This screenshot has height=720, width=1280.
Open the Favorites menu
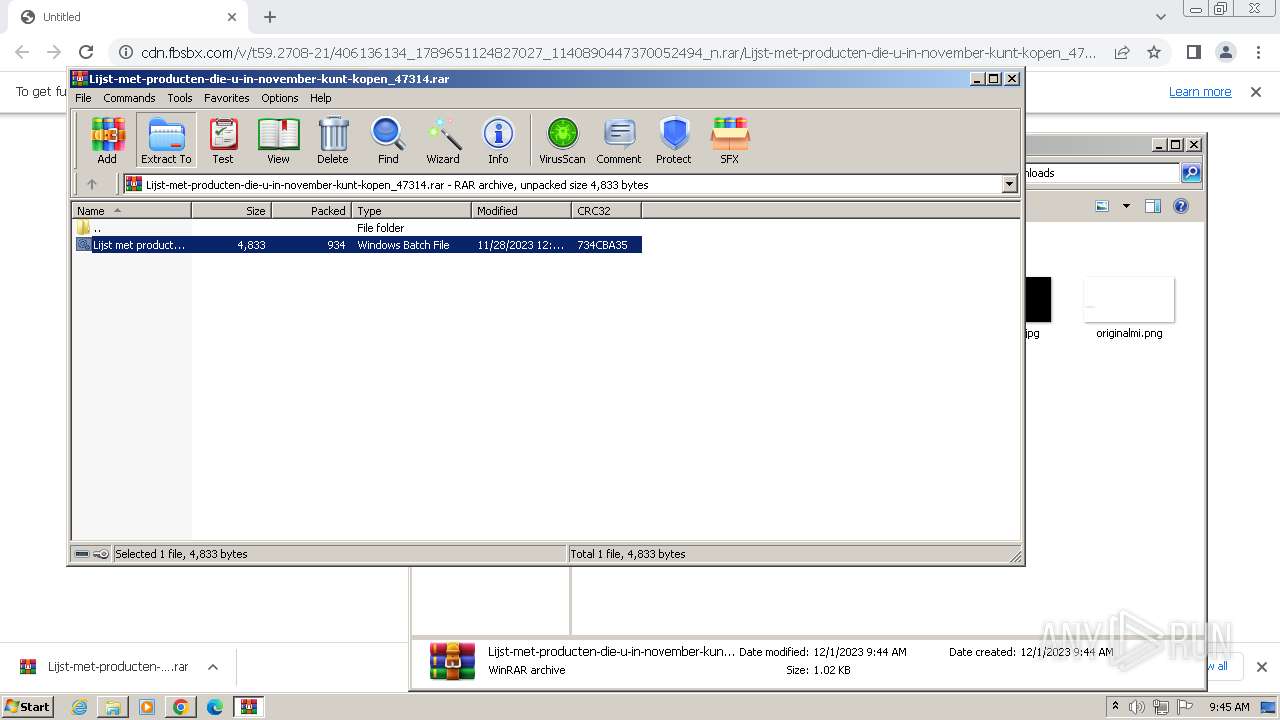227,98
